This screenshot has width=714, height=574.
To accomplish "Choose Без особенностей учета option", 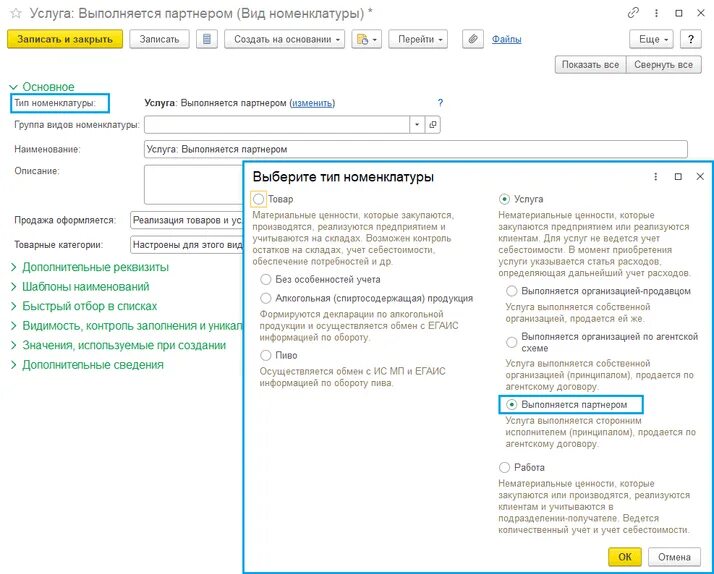I will pyautogui.click(x=265, y=279).
